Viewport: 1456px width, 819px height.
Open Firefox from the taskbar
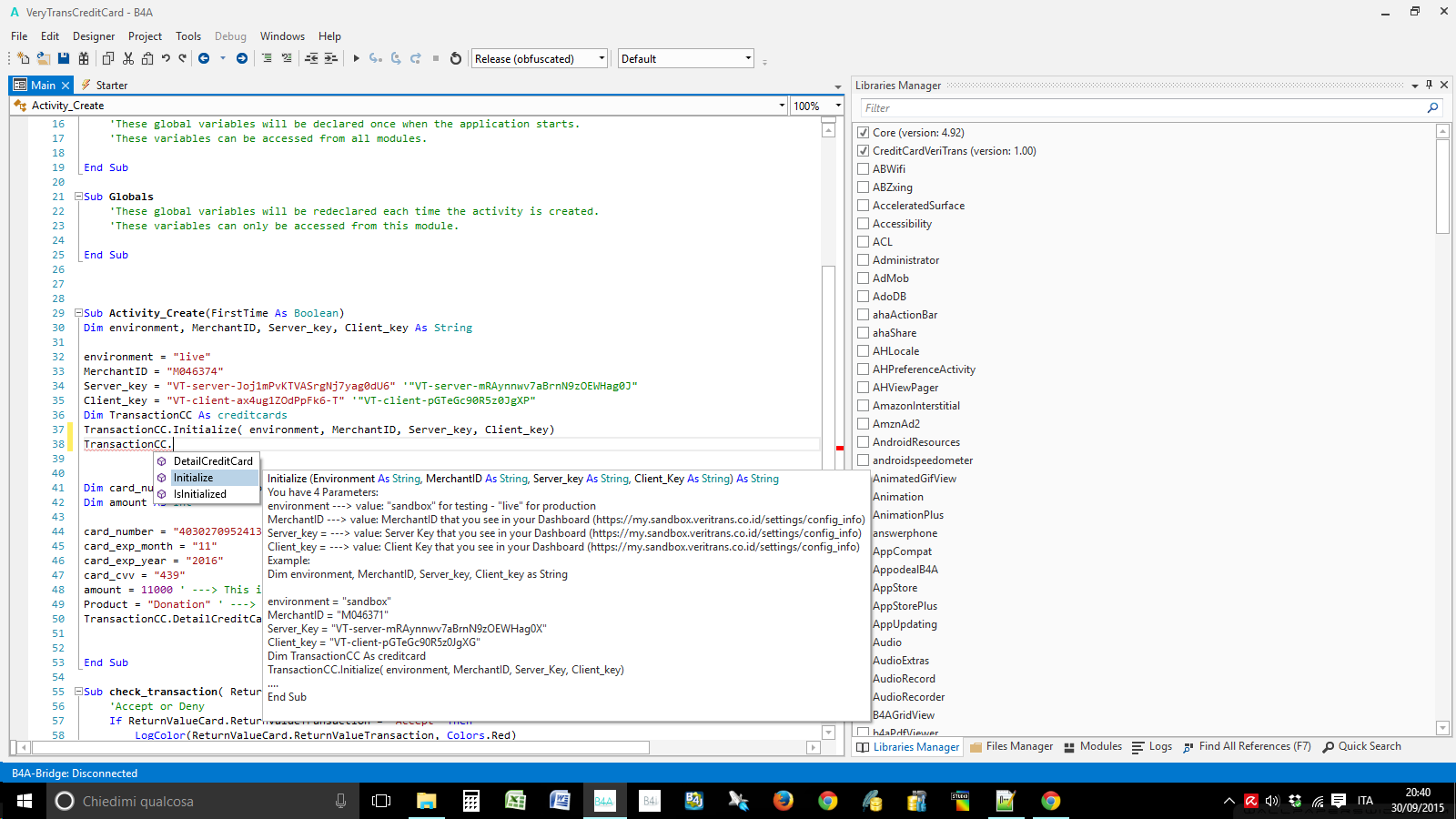pos(783,801)
